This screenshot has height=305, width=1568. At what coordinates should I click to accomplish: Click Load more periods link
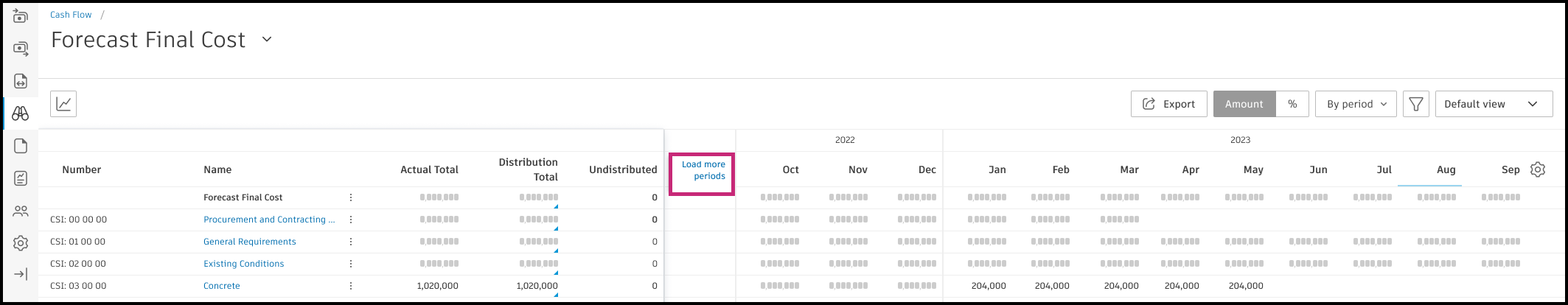click(x=703, y=170)
